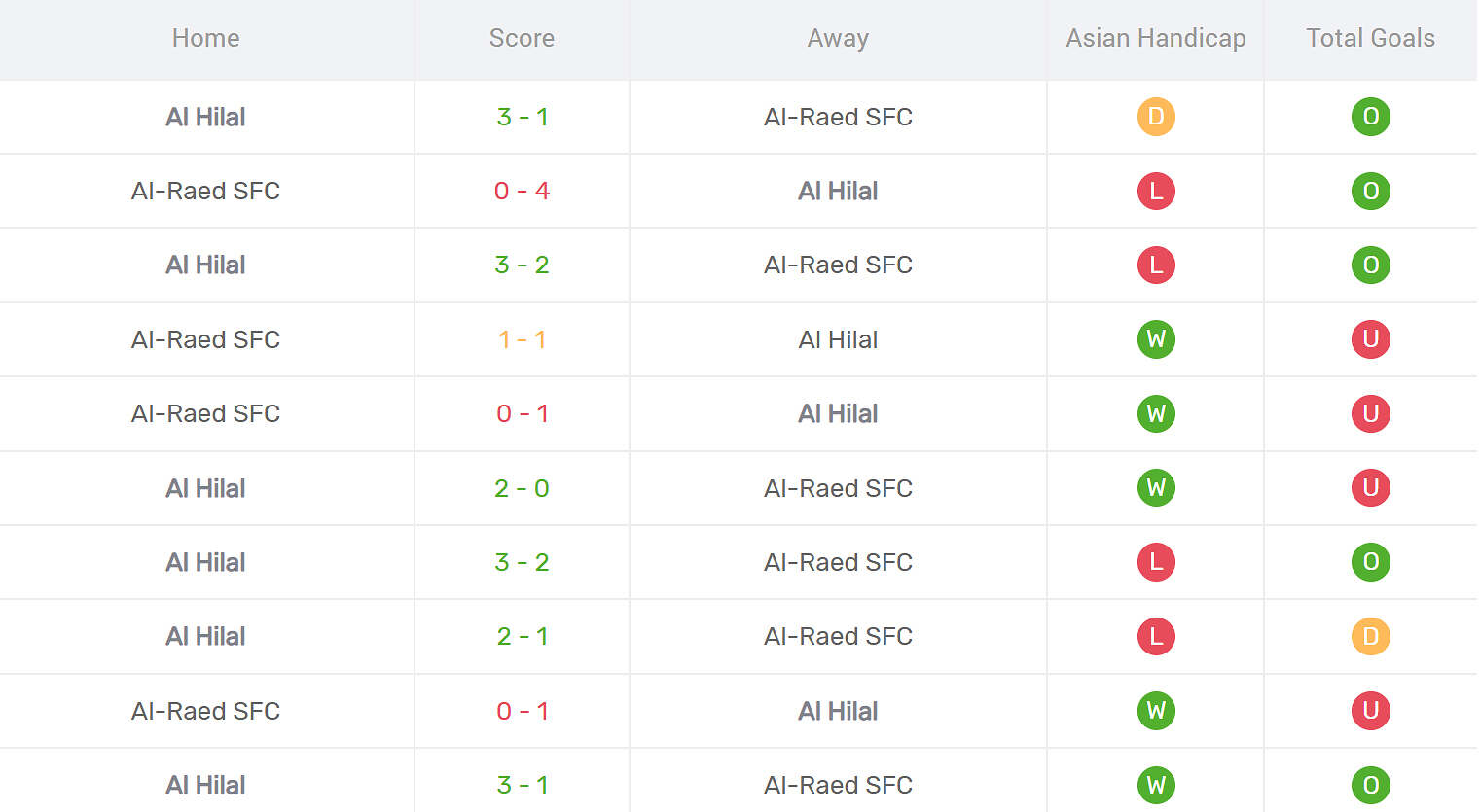Open the 0 - 4 match score

(522, 192)
